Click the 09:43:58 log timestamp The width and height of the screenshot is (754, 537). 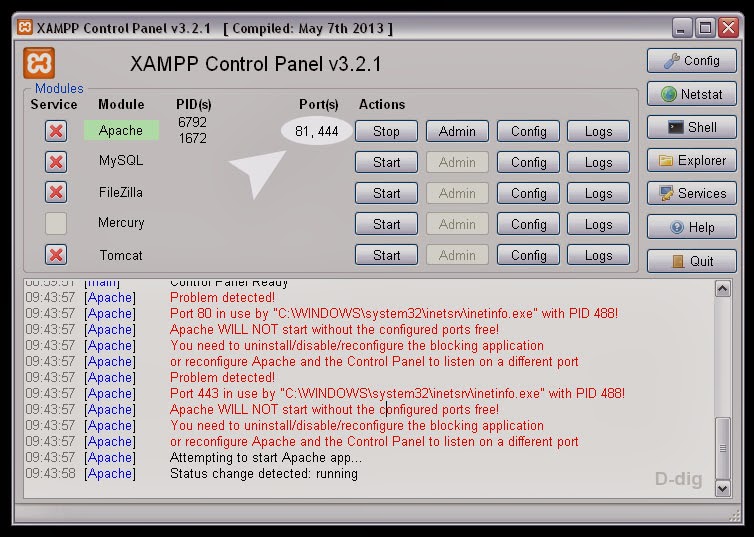tap(50, 474)
